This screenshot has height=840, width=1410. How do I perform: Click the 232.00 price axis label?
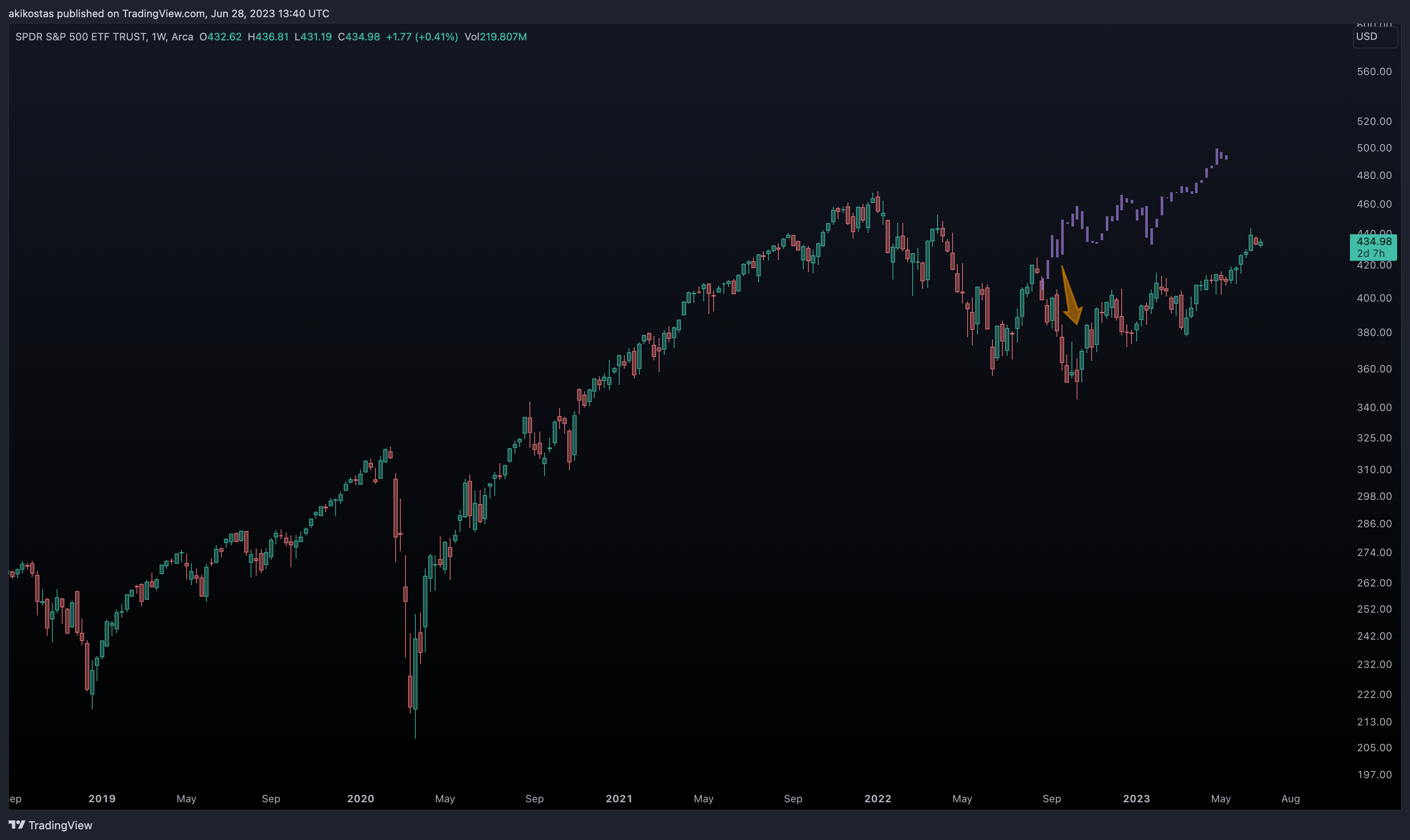[x=1374, y=664]
